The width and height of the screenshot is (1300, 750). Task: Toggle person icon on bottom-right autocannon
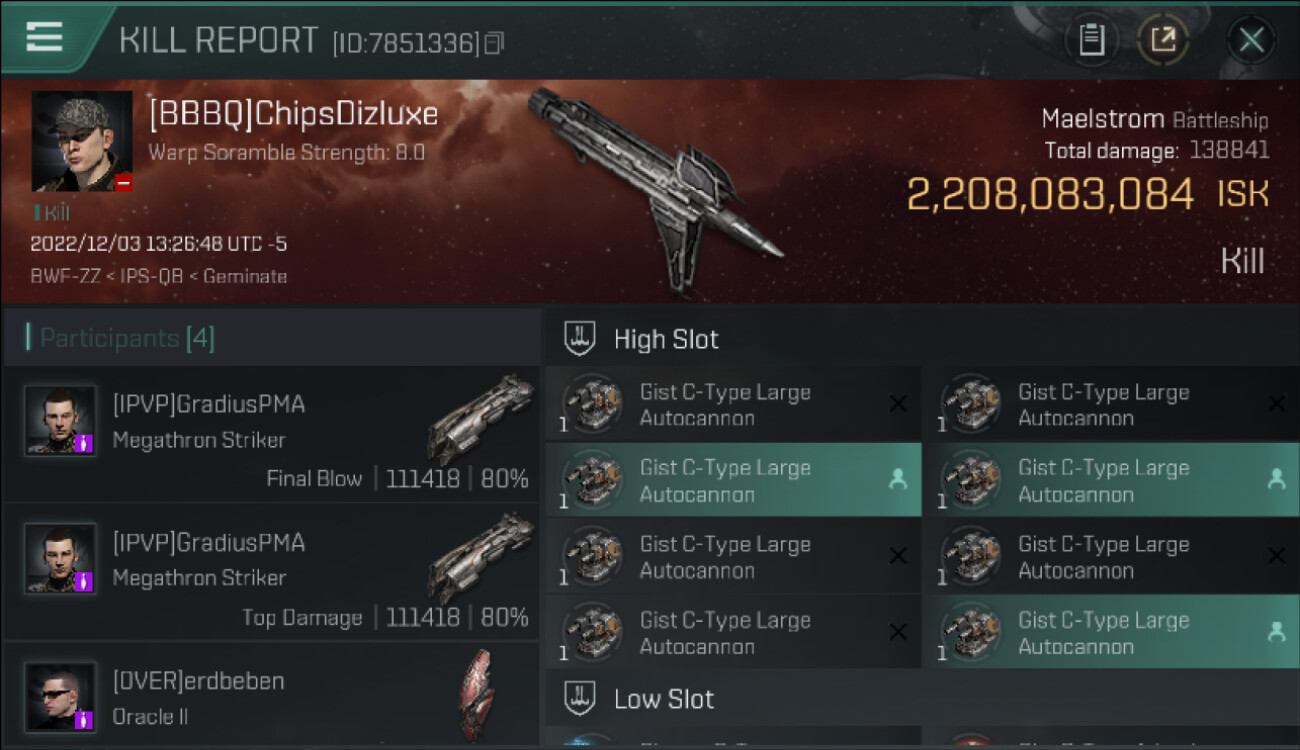coord(1275,632)
